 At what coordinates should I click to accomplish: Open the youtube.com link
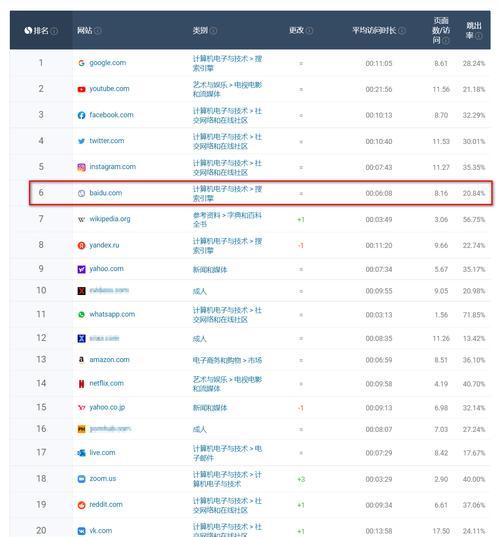coord(109,89)
